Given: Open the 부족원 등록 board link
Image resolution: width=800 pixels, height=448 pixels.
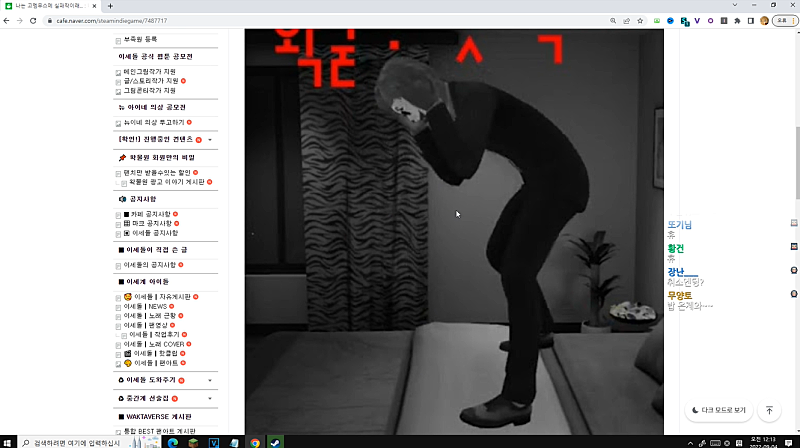Looking at the screenshot, I should (140, 39).
